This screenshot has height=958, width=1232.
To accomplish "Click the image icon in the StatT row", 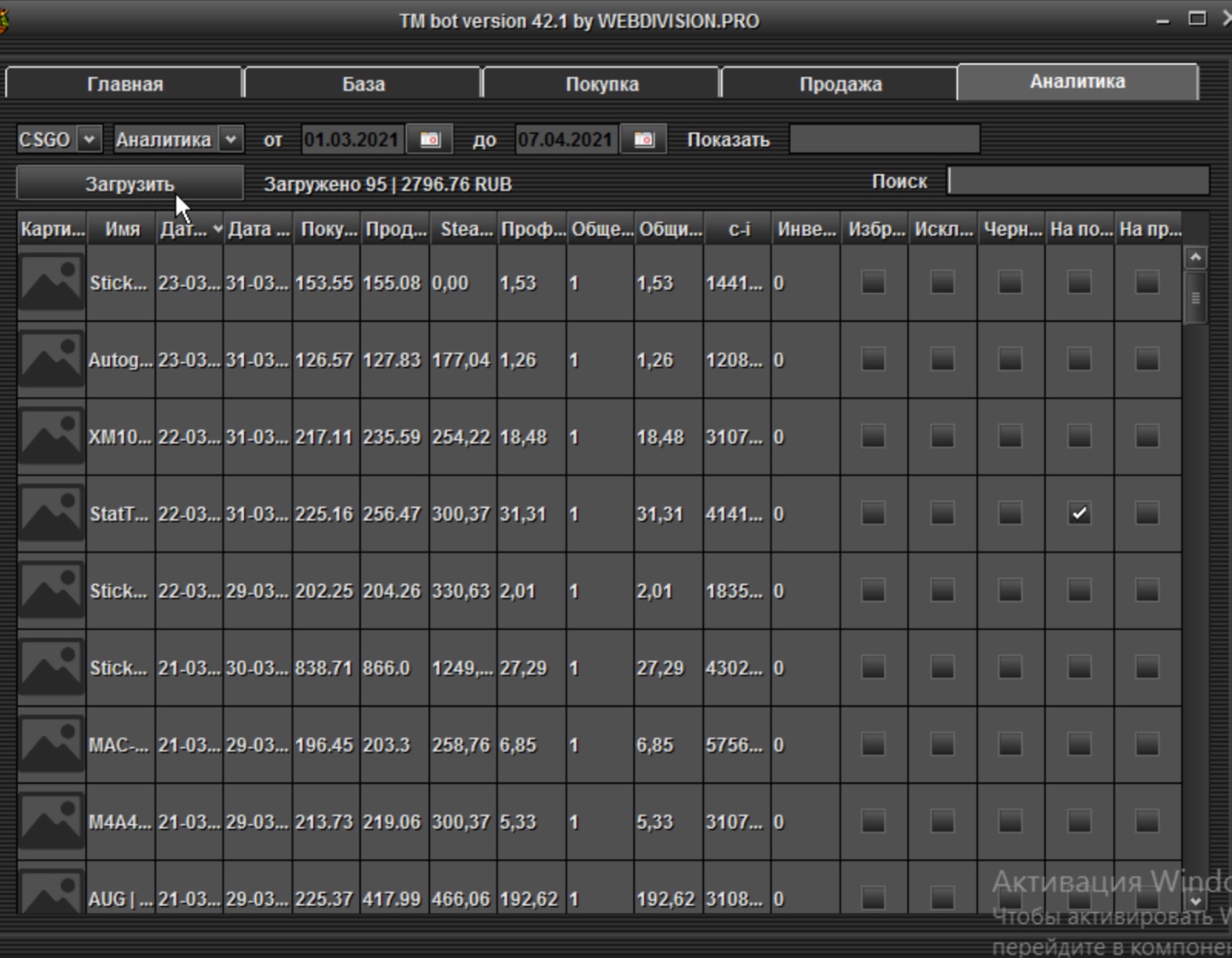I will pos(51,514).
